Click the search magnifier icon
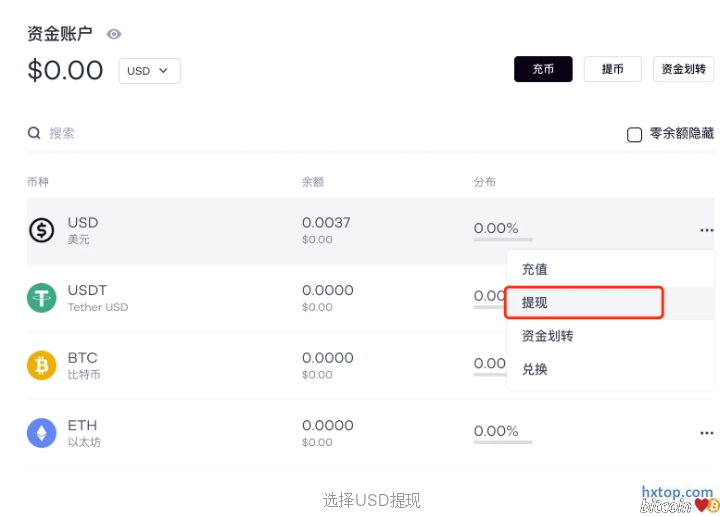Screen dimensions: 720x516 click(34, 133)
